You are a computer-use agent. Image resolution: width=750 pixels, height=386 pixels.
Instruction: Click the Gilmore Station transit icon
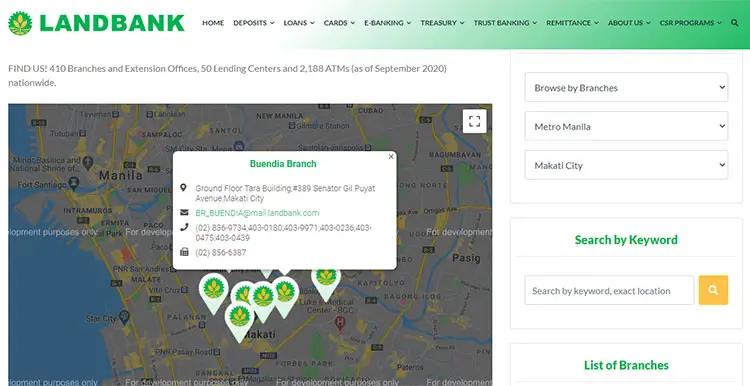291,126
